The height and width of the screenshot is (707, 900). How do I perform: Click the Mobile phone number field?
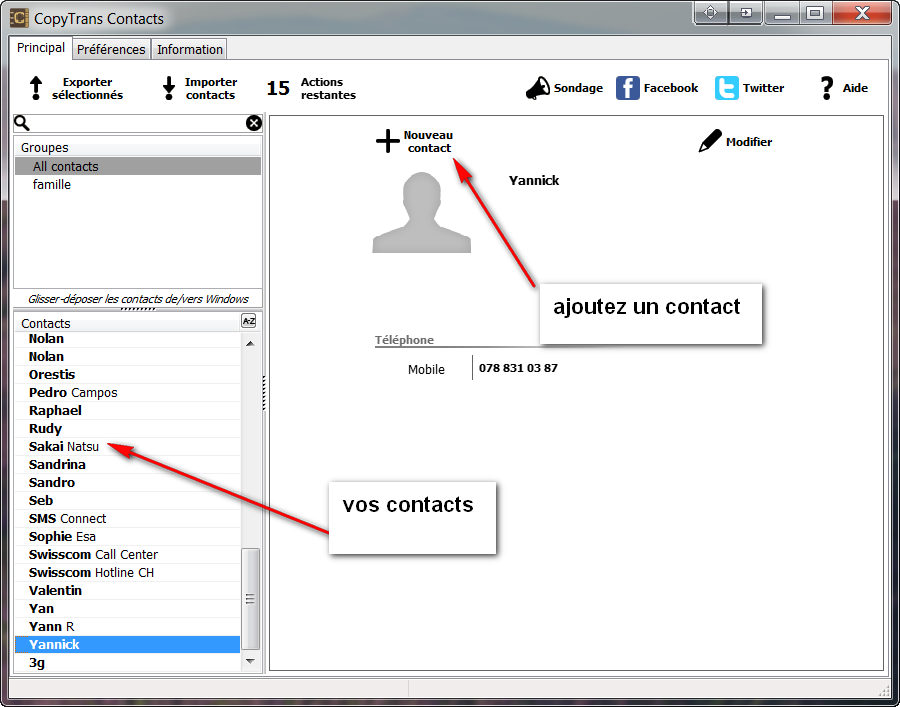pos(520,368)
